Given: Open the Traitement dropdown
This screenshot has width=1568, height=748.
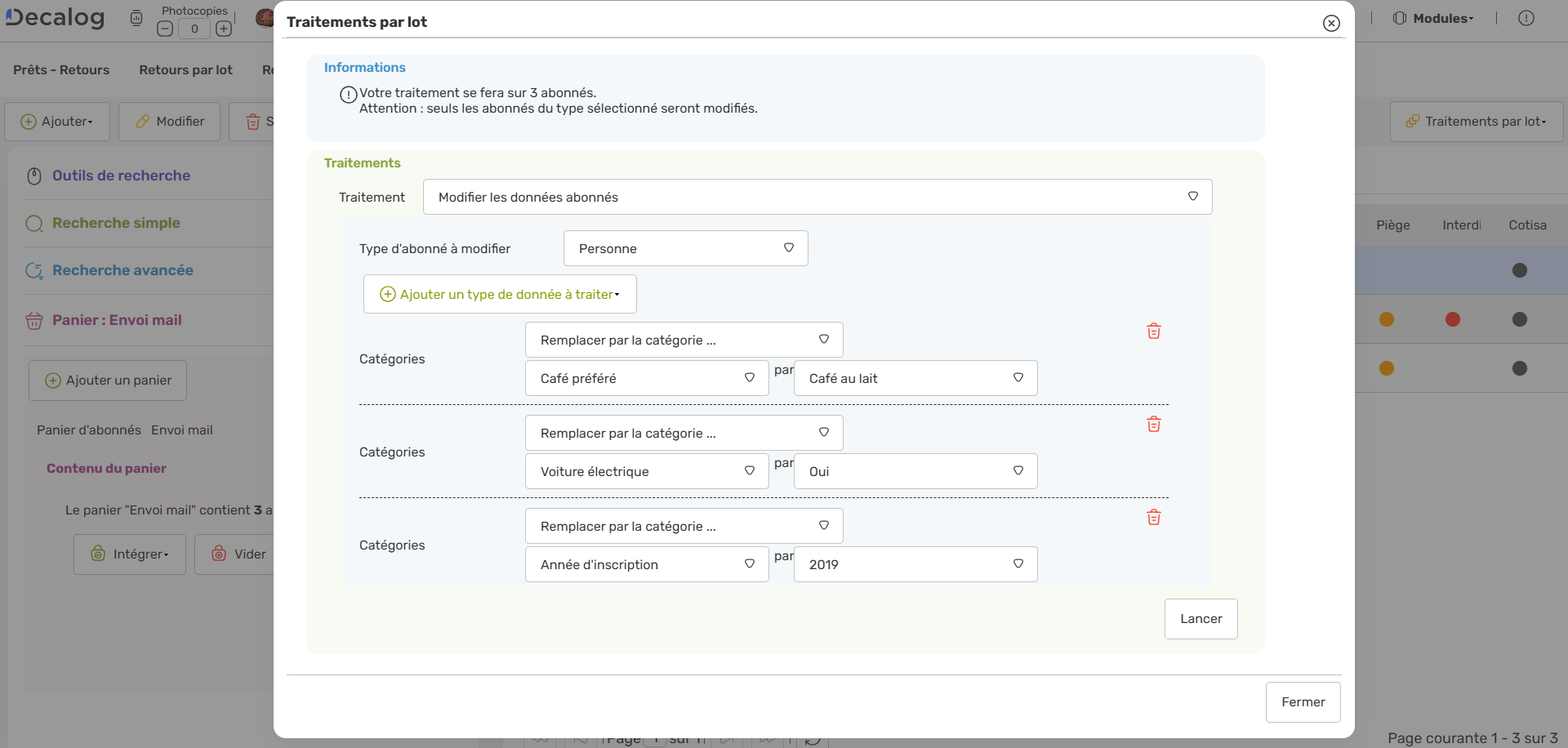Looking at the screenshot, I should [x=817, y=197].
